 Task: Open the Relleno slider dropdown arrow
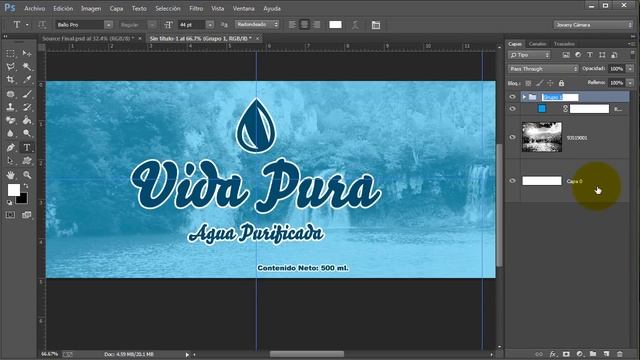pos(630,83)
